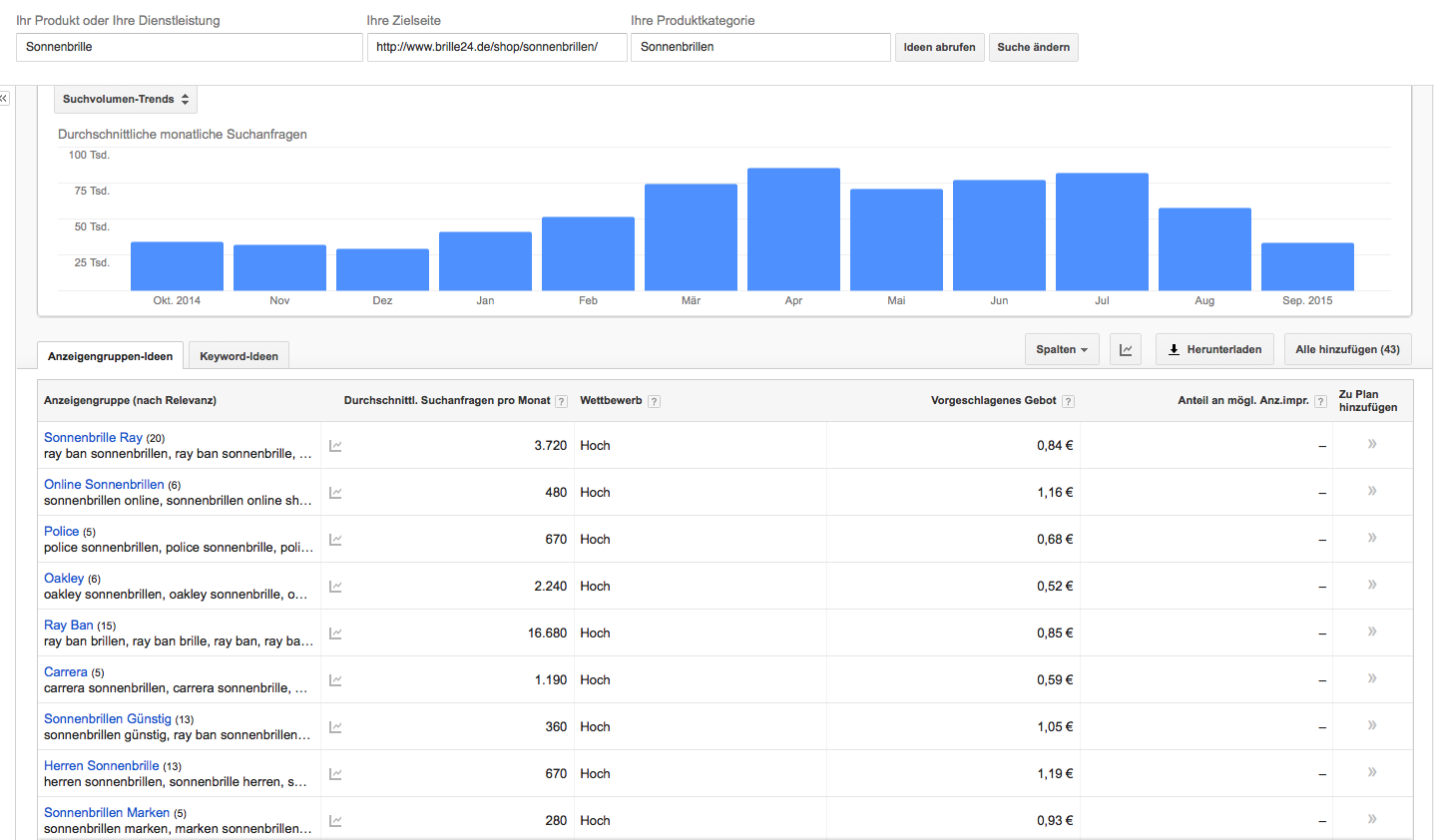Open Ray Ban ad group link
Screen dimensions: 1434x840
pos(69,625)
